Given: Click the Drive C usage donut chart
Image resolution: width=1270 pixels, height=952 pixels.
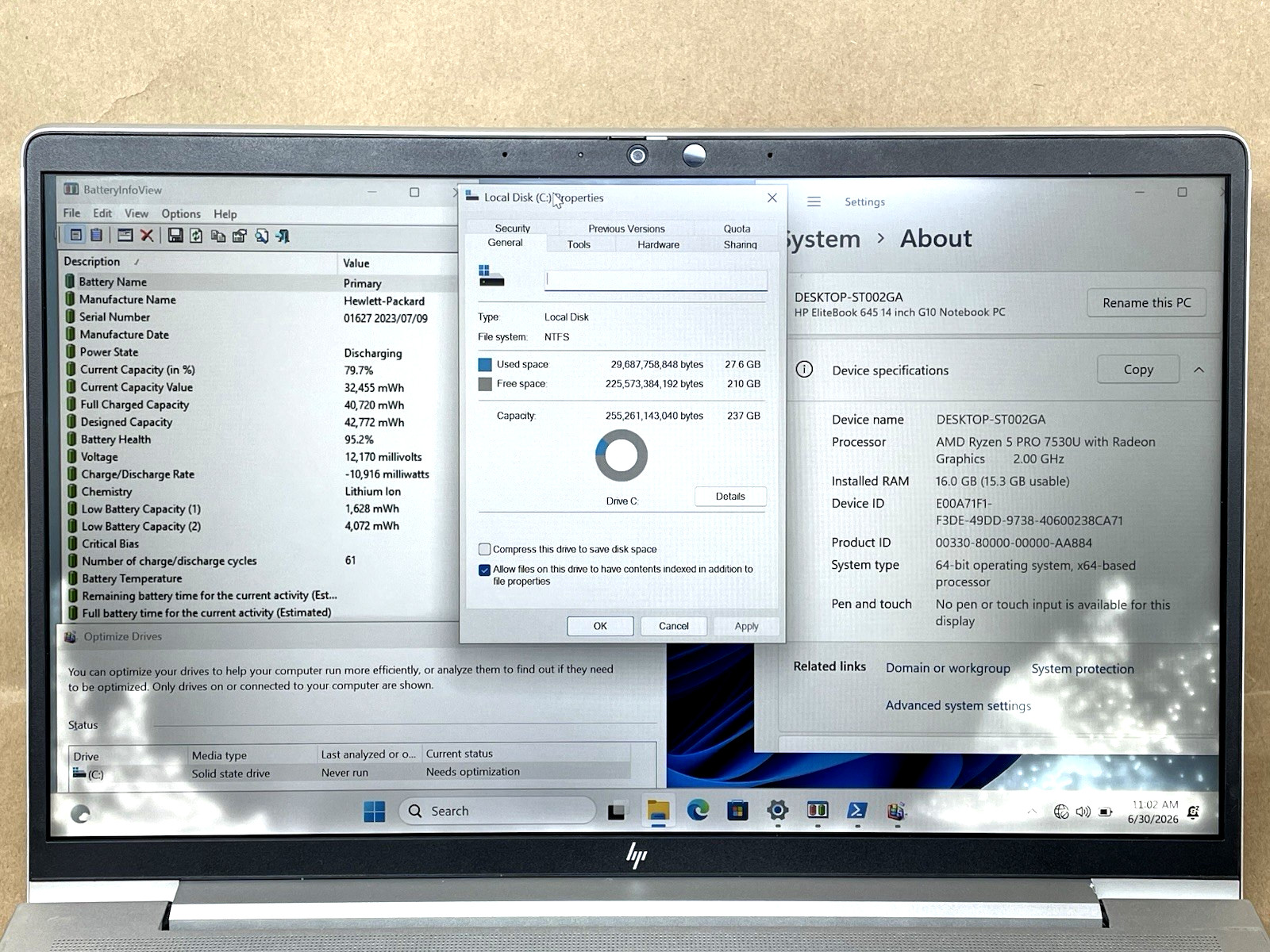Looking at the screenshot, I should coord(622,455).
